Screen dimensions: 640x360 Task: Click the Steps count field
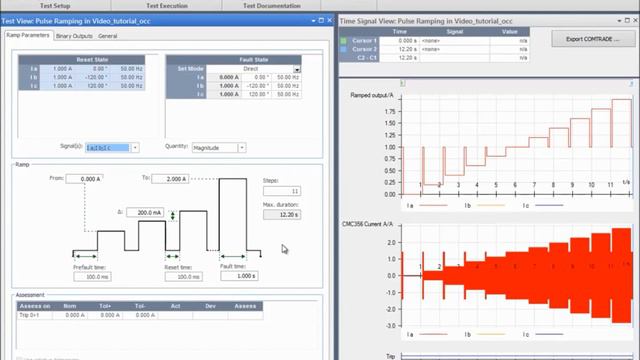coord(282,191)
